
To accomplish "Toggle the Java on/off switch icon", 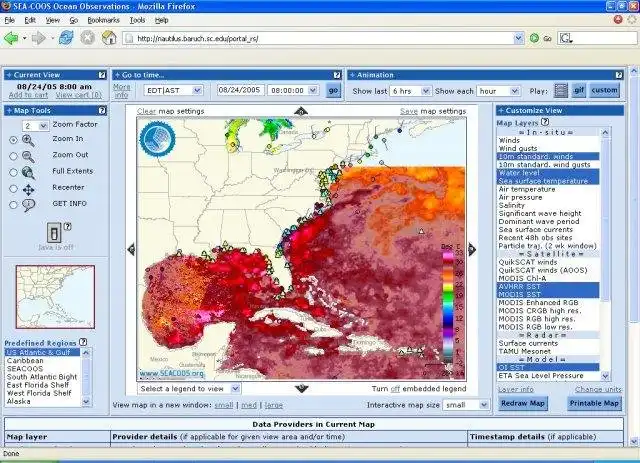I will coord(54,233).
